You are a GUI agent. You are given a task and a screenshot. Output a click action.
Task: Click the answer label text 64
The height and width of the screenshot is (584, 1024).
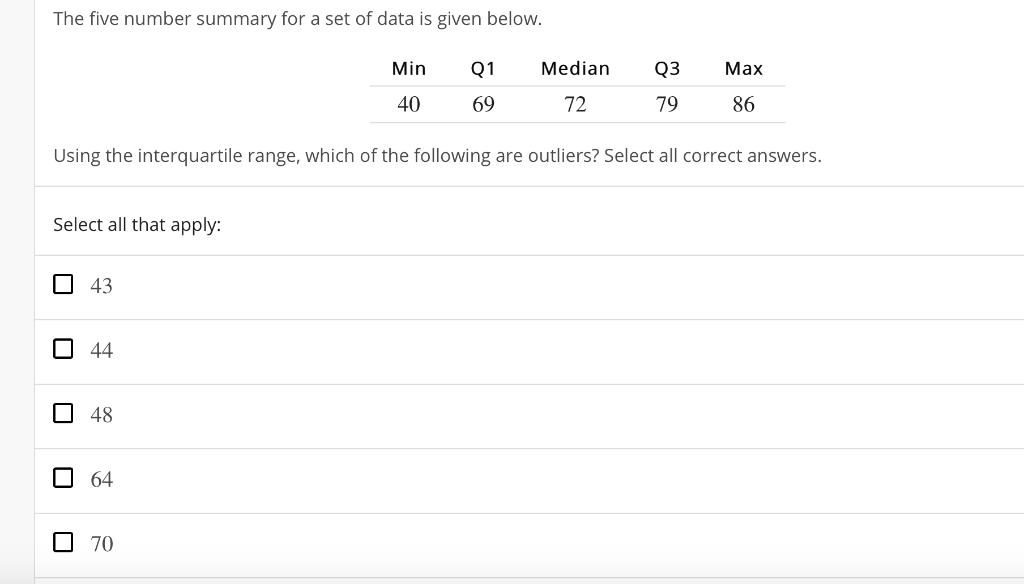(x=101, y=479)
